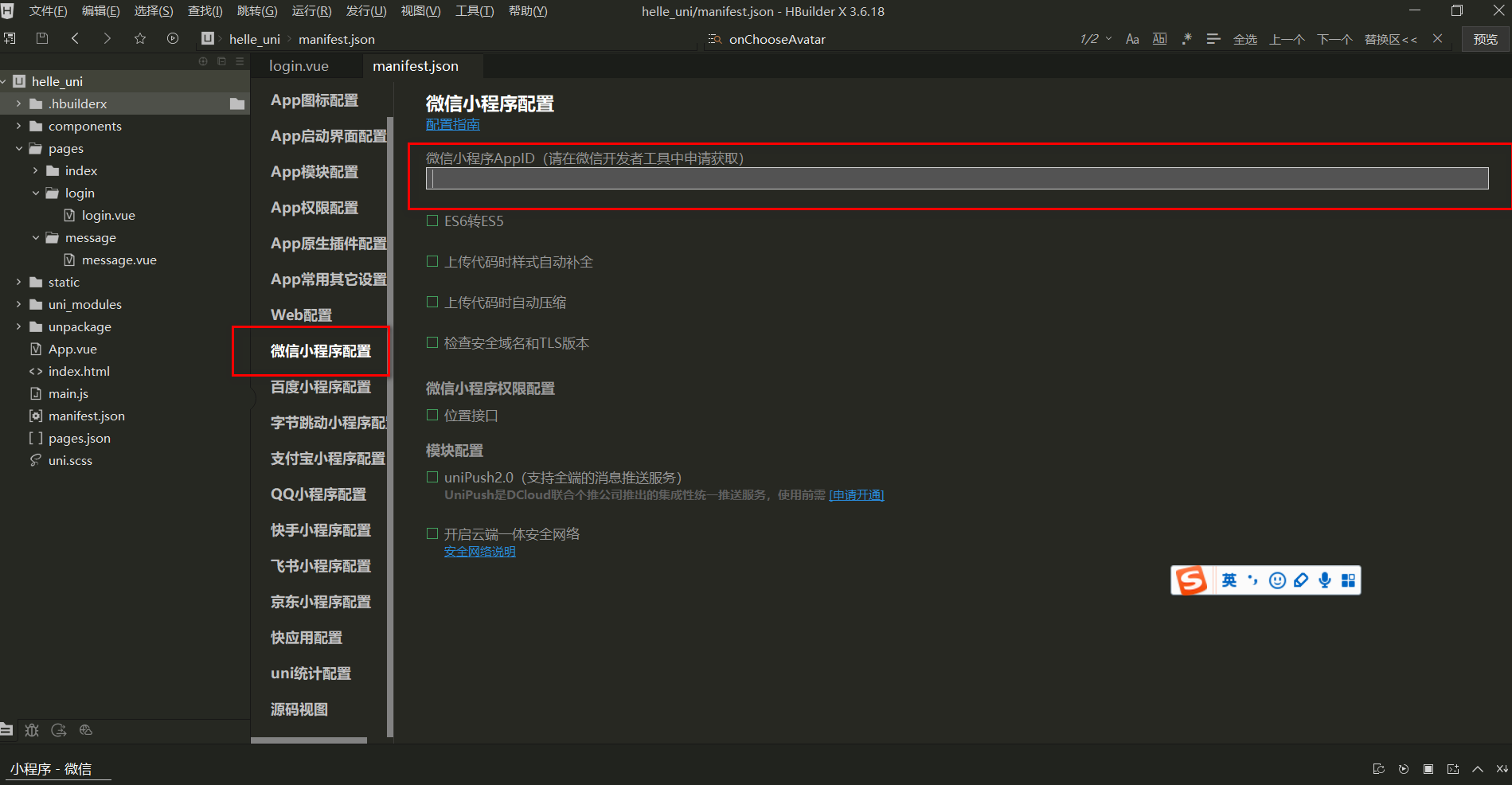The height and width of the screenshot is (785, 1512).
Task: Click the Aa case-sensitive search icon
Action: 1132,38
